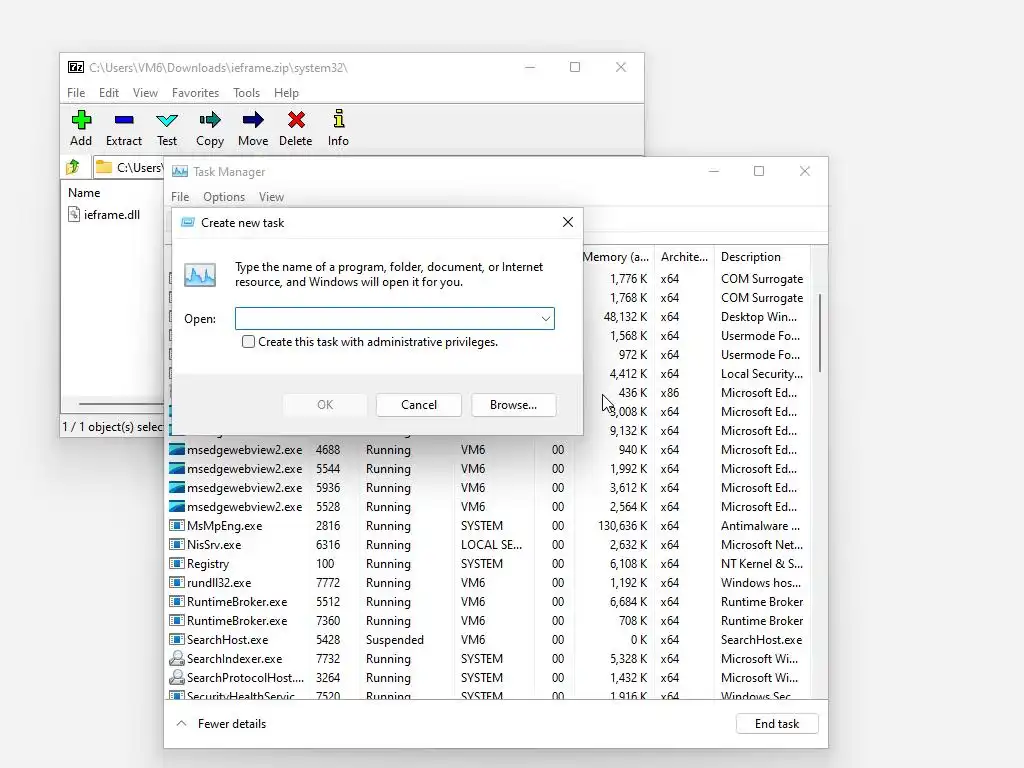Click the Create new task dialog icon
The image size is (1024, 768).
[x=187, y=223]
